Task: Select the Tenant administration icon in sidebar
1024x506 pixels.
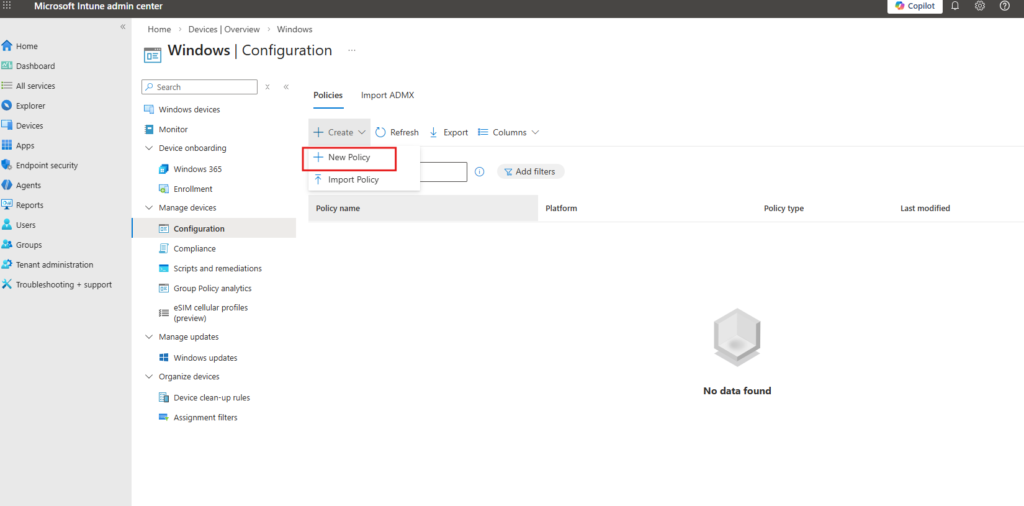Action: 7,265
